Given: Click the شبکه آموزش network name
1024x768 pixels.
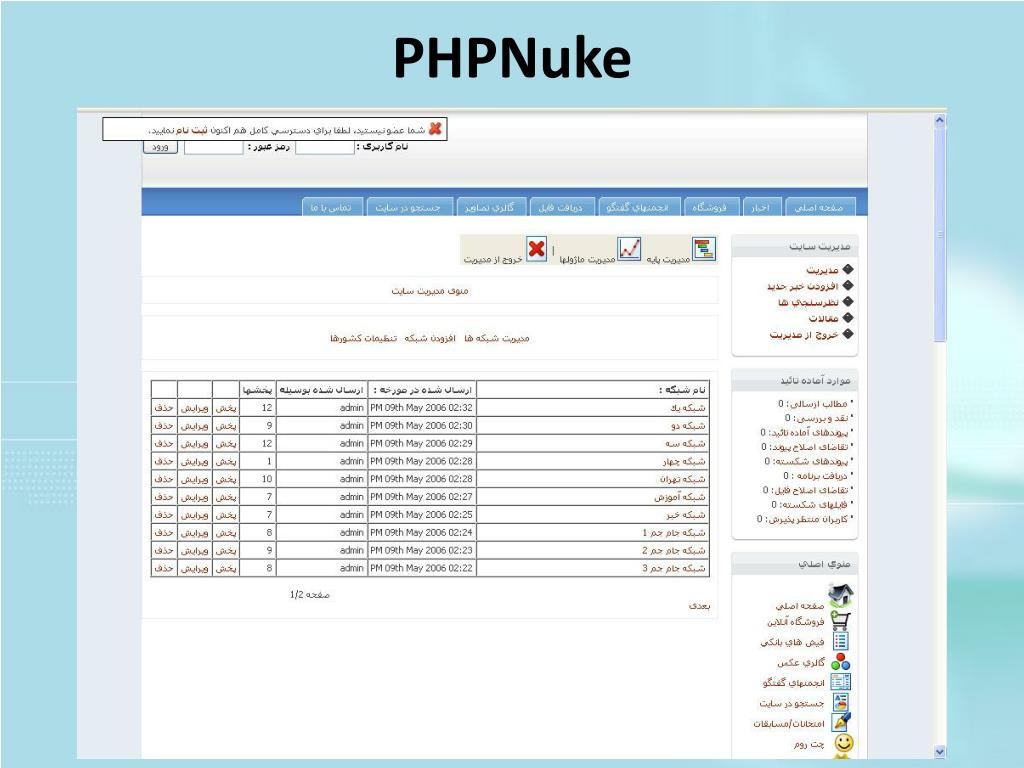Looking at the screenshot, I should 680,497.
